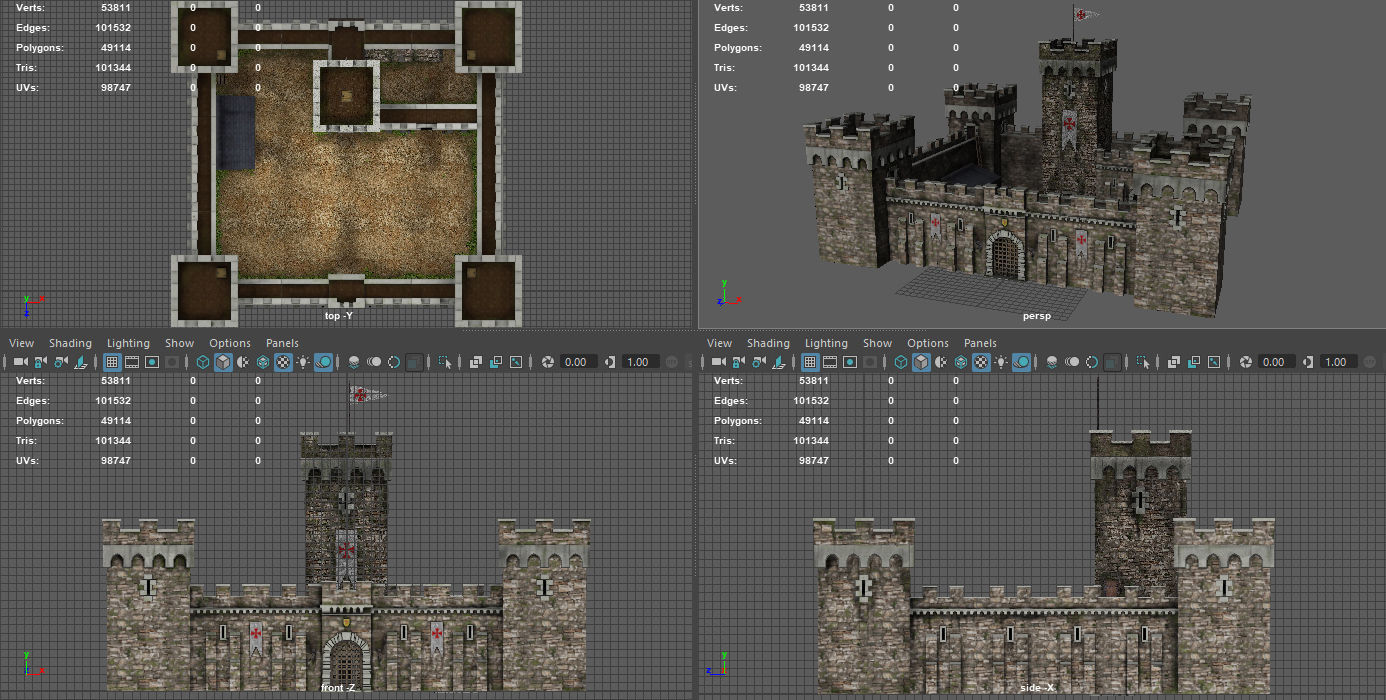Image resolution: width=1386 pixels, height=700 pixels.
Task: Open Show menu of side panel
Action: click(x=877, y=343)
